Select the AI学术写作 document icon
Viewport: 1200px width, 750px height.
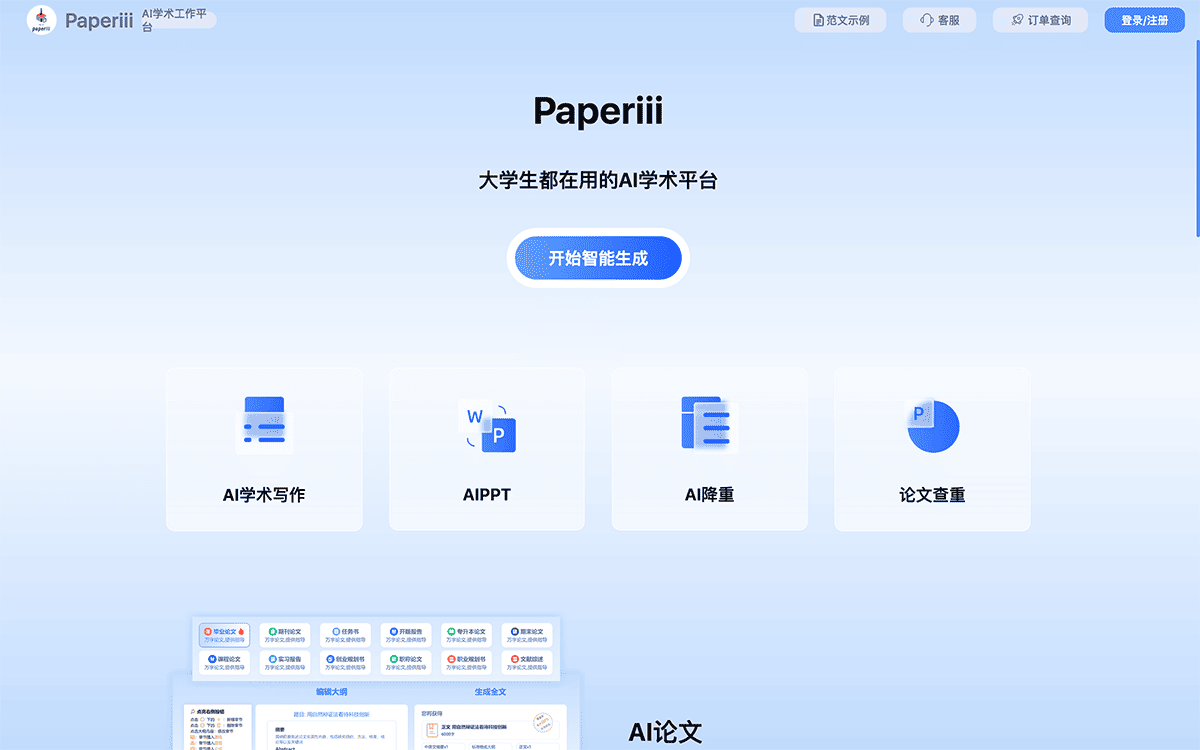pos(264,423)
